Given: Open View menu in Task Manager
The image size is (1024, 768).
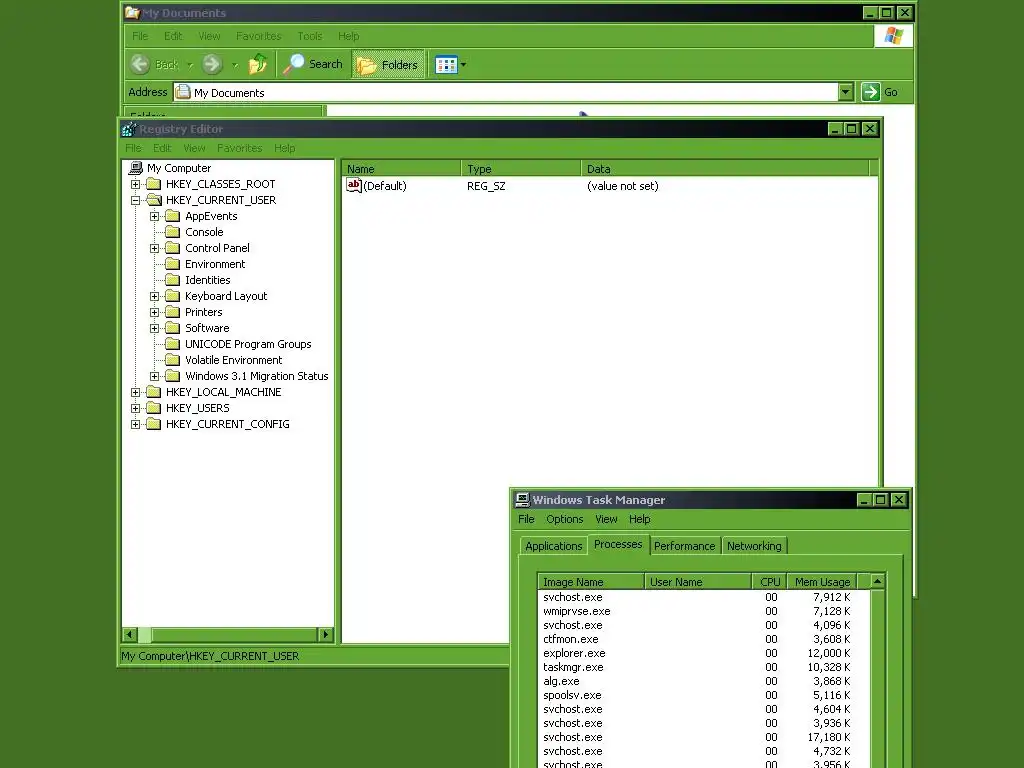Looking at the screenshot, I should point(606,519).
